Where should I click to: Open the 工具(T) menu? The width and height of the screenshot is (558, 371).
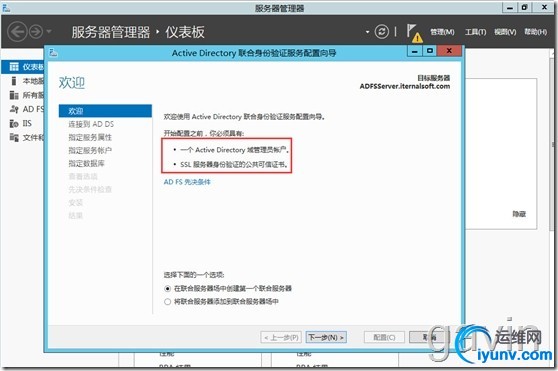coord(475,32)
